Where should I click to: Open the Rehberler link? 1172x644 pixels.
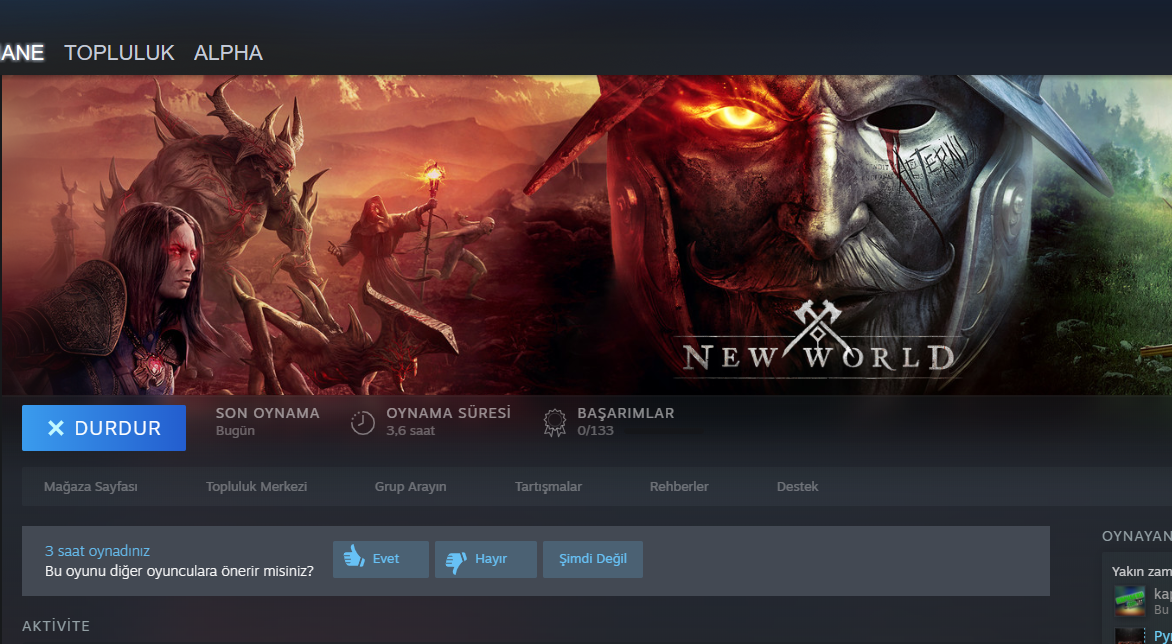(679, 486)
